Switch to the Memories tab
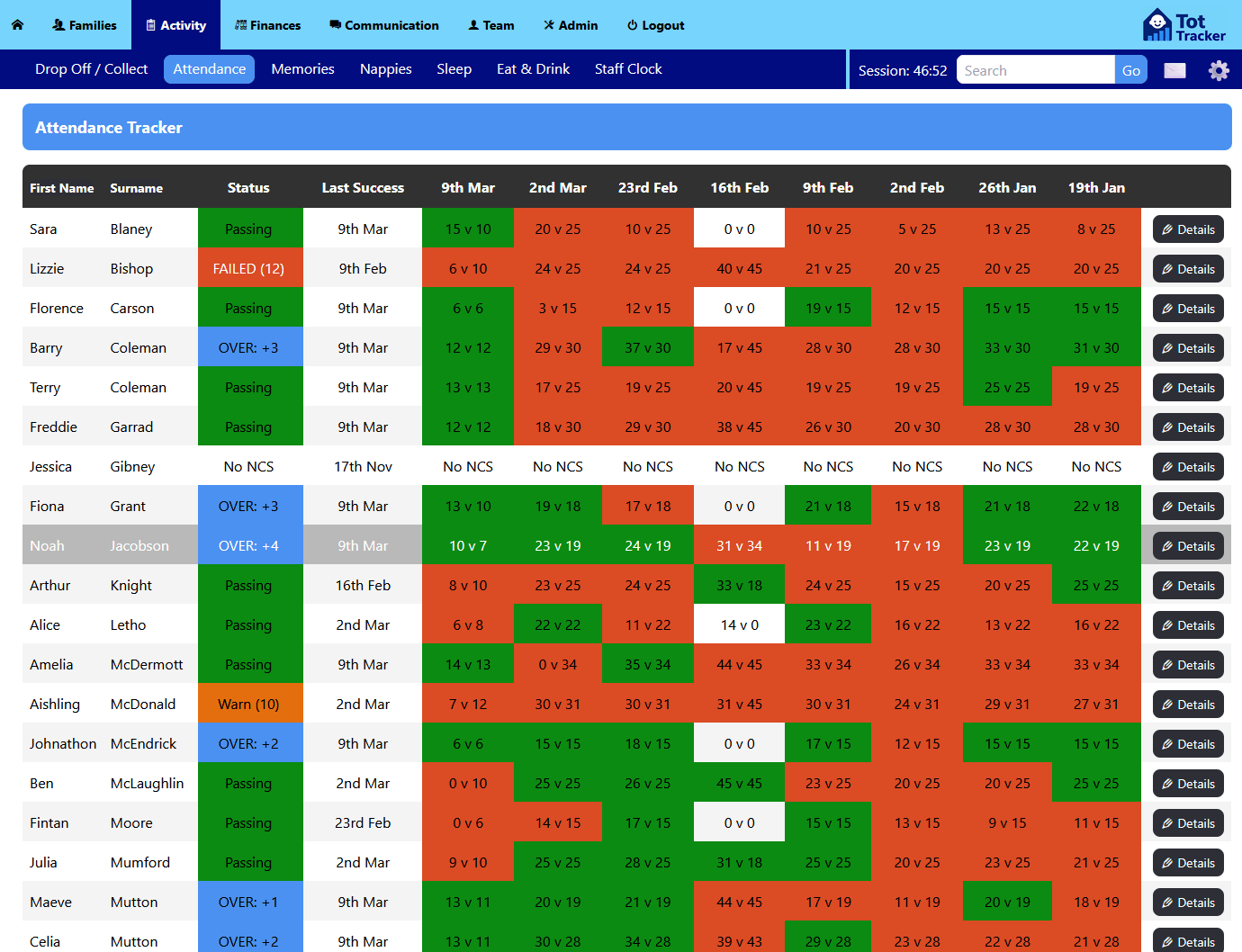Screen dimensions: 1242x952 tap(302, 68)
